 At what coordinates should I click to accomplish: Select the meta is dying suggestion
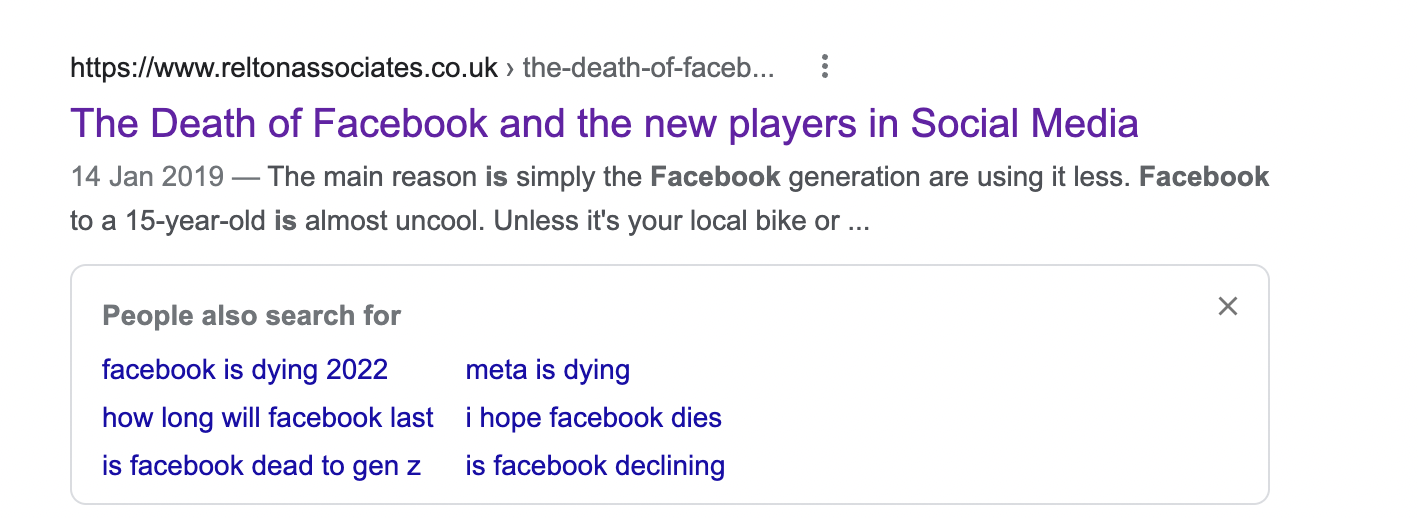click(547, 370)
